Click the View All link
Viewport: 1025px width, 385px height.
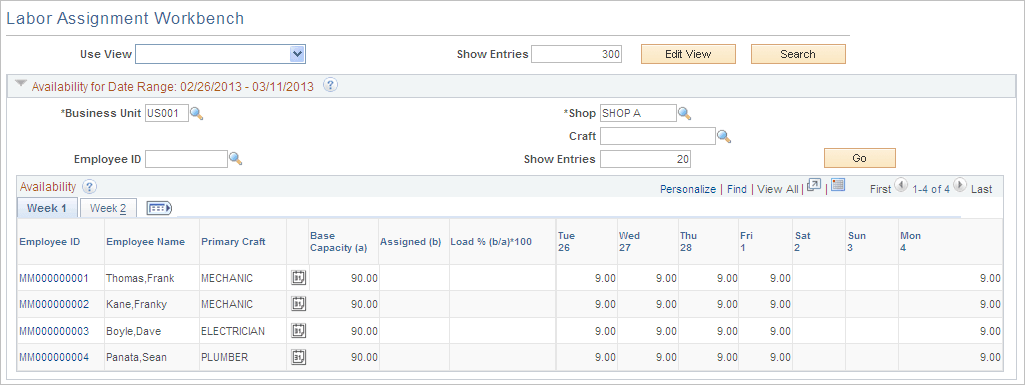point(778,189)
